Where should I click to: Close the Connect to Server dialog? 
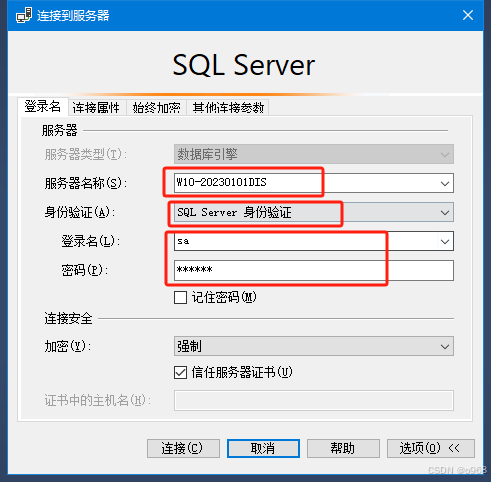[468, 15]
